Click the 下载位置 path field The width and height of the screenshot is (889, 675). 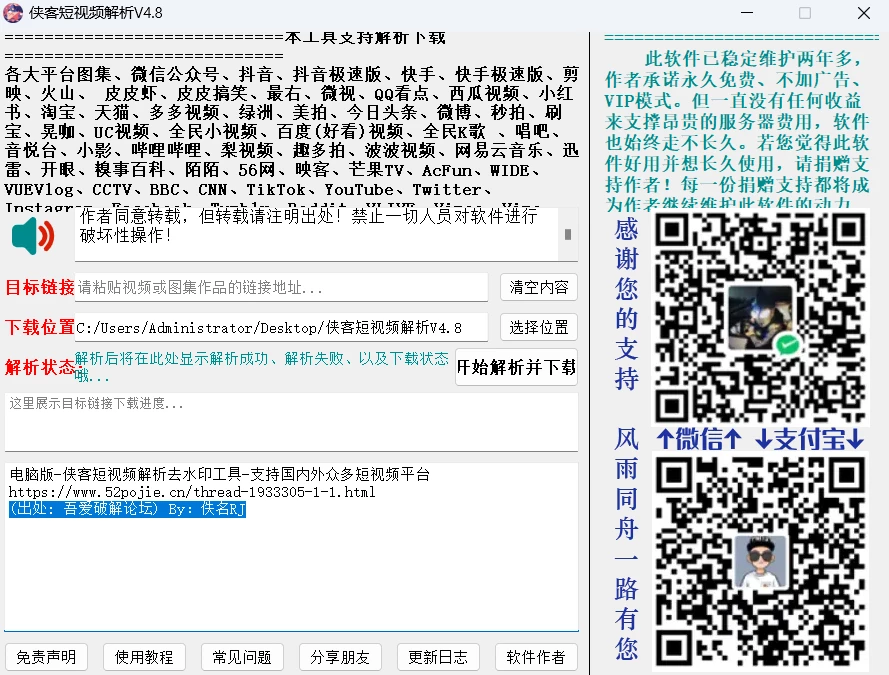point(281,328)
